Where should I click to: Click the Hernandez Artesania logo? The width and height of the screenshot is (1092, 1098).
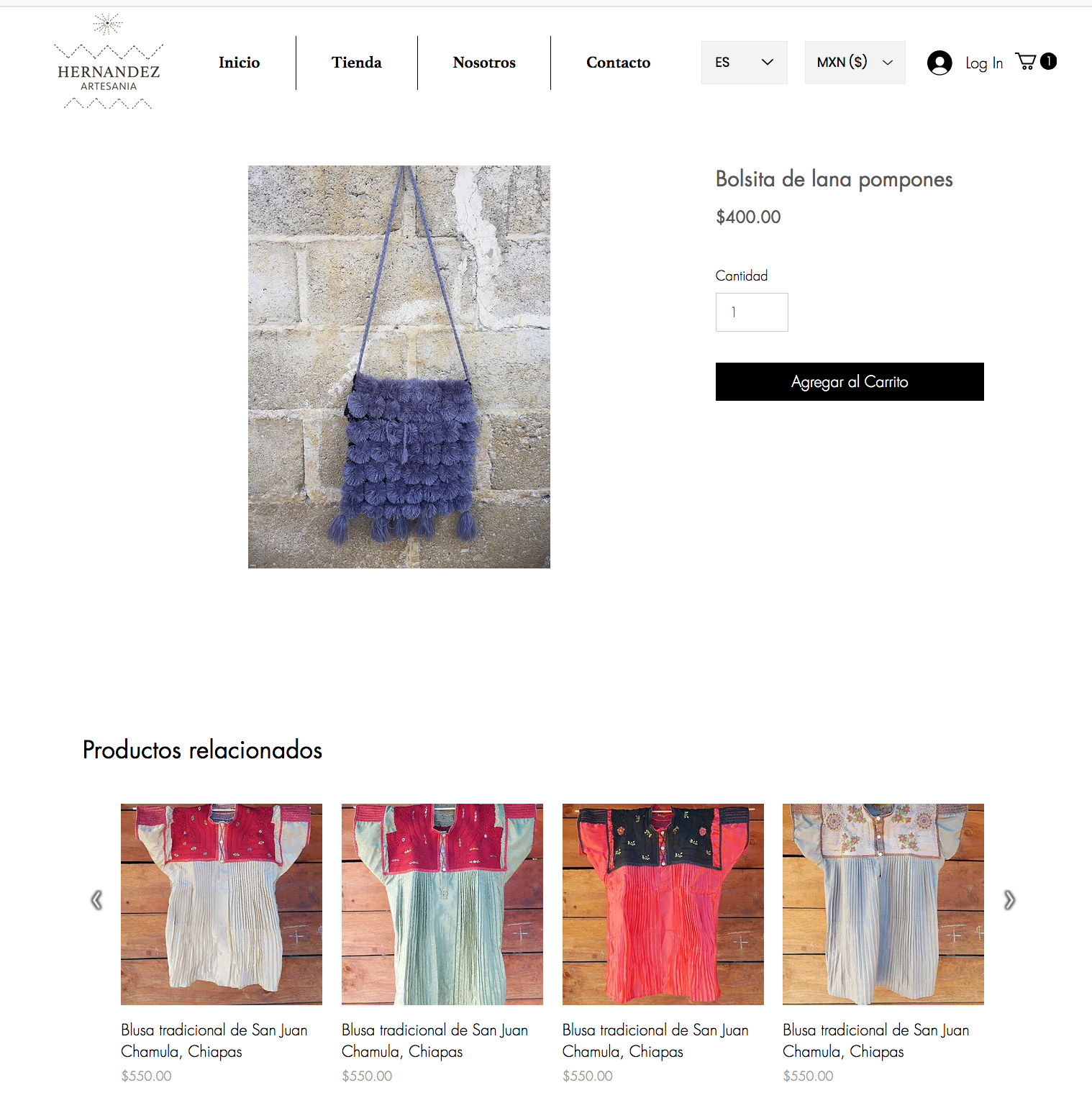pos(108,62)
